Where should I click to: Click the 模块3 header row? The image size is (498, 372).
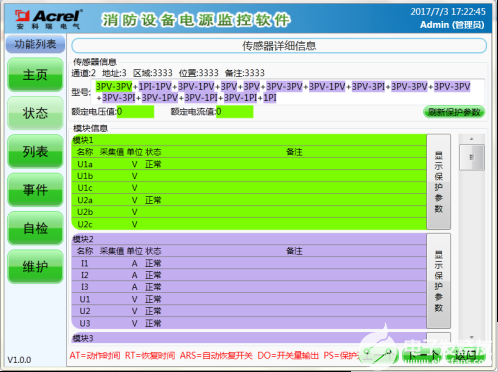pos(249,338)
